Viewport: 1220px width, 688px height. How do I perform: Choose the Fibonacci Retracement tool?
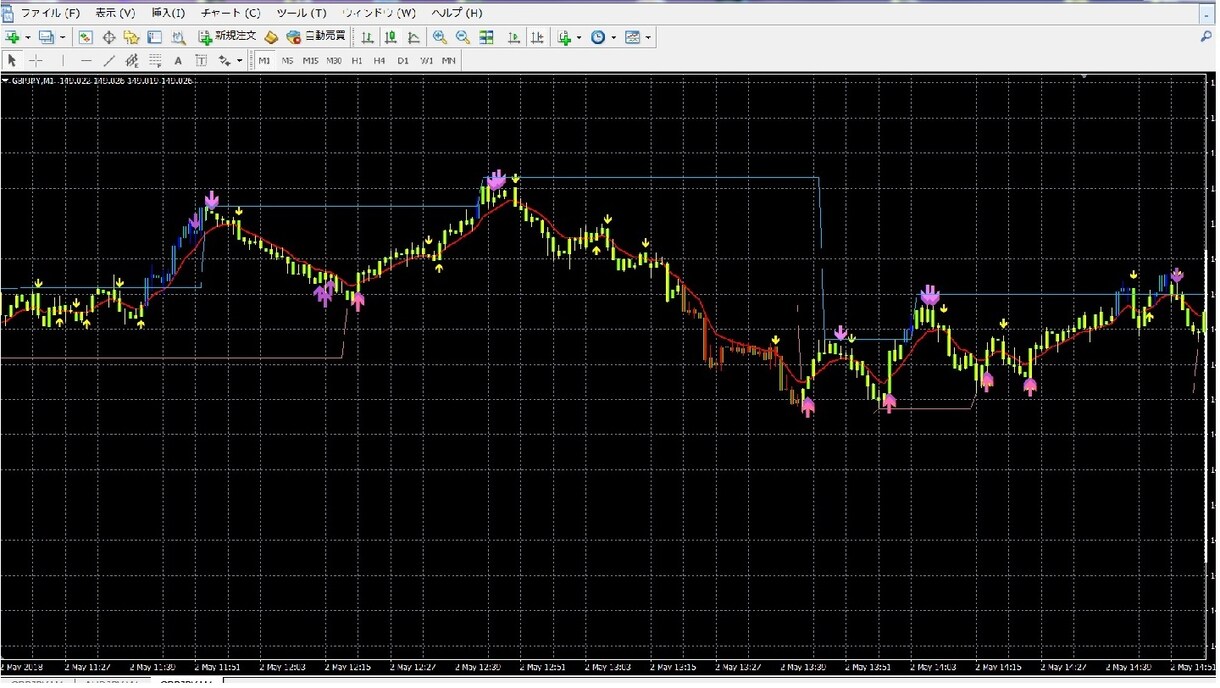point(155,60)
